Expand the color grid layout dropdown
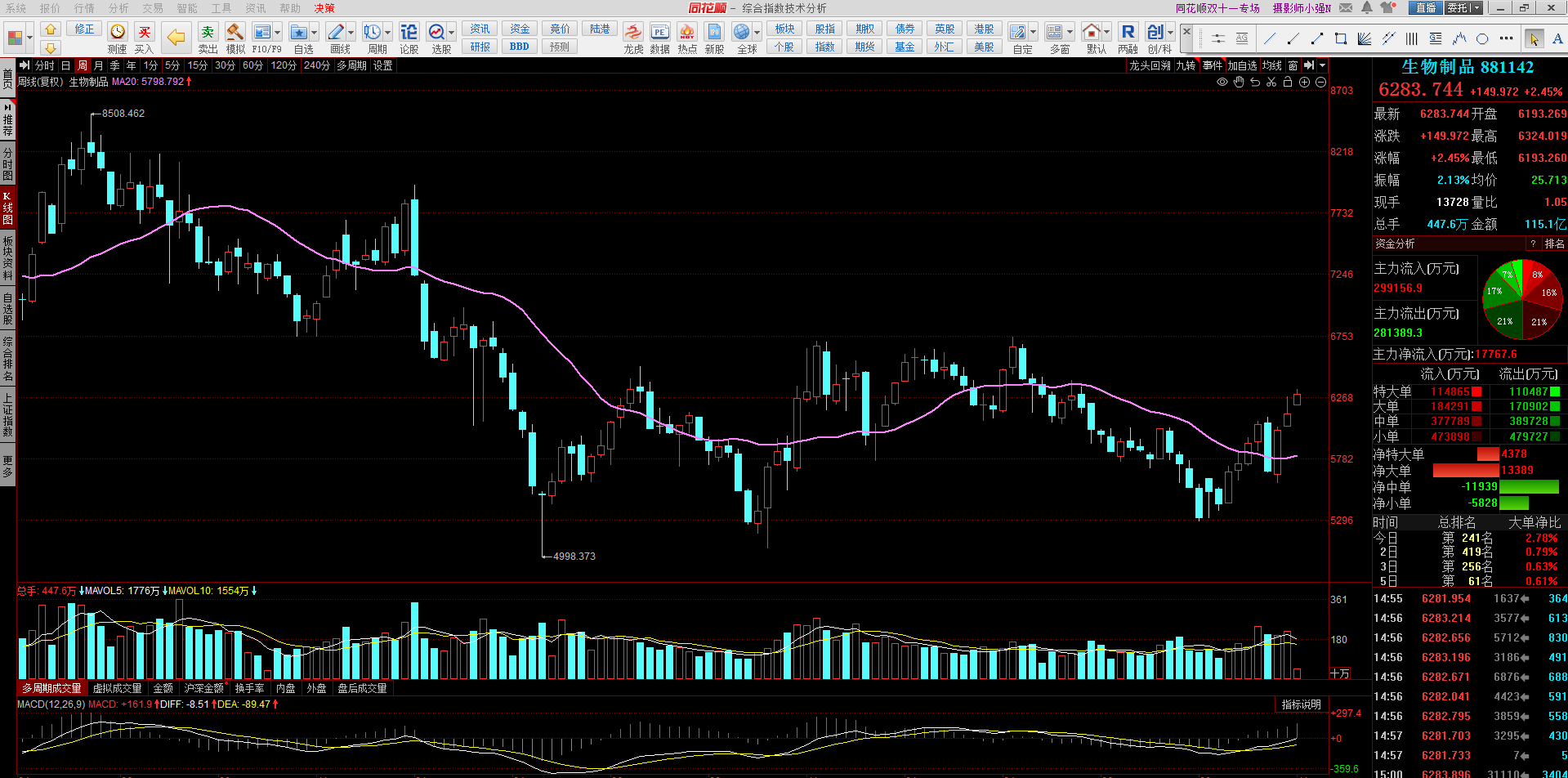 click(x=29, y=38)
